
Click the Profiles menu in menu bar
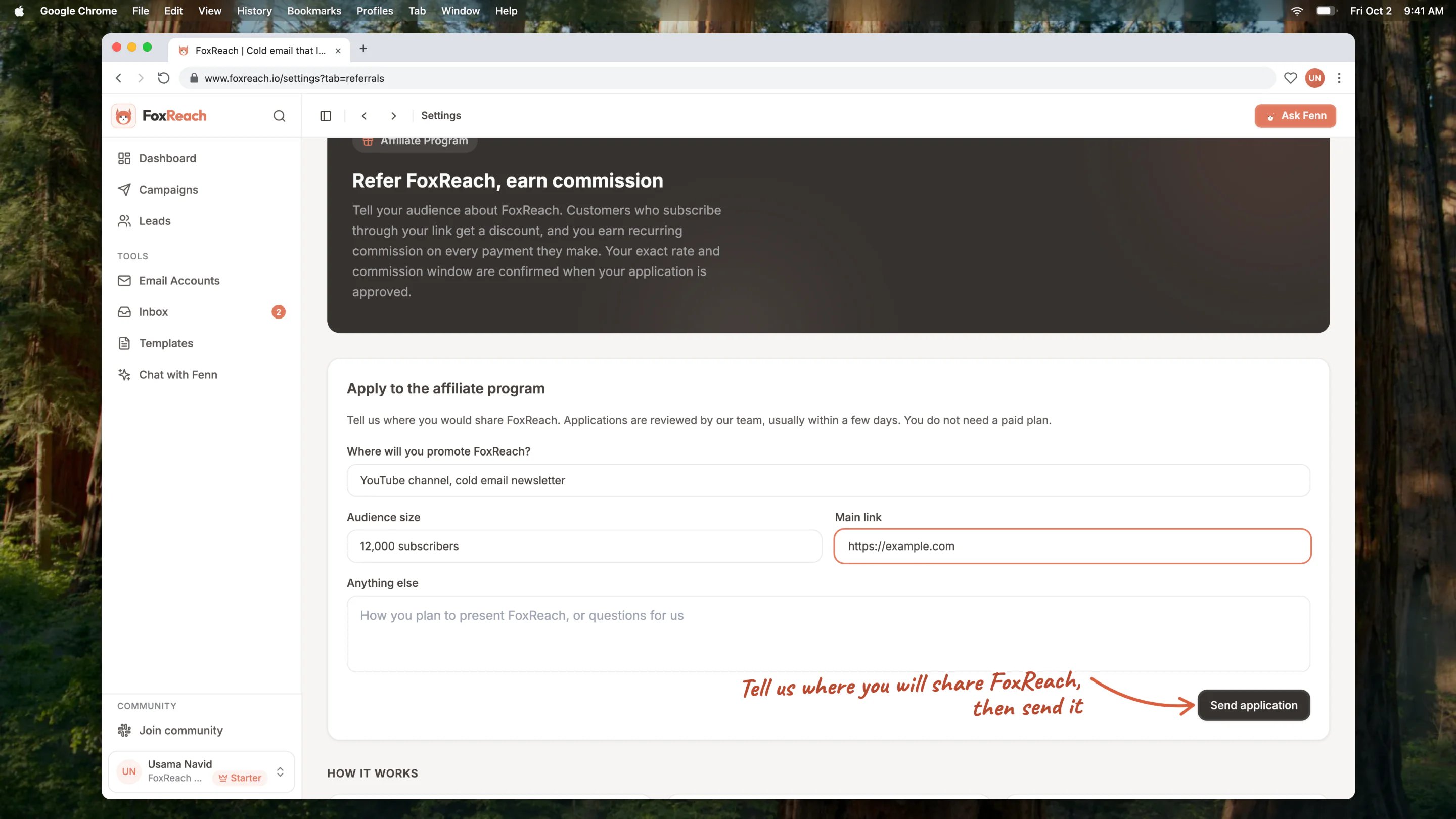(x=375, y=11)
